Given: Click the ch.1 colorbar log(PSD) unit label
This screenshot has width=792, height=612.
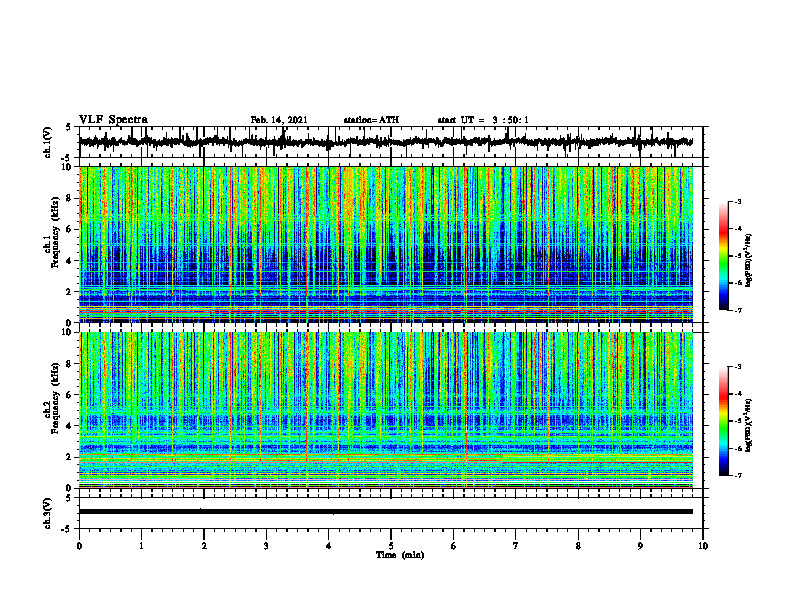Looking at the screenshot, I should 749,260.
